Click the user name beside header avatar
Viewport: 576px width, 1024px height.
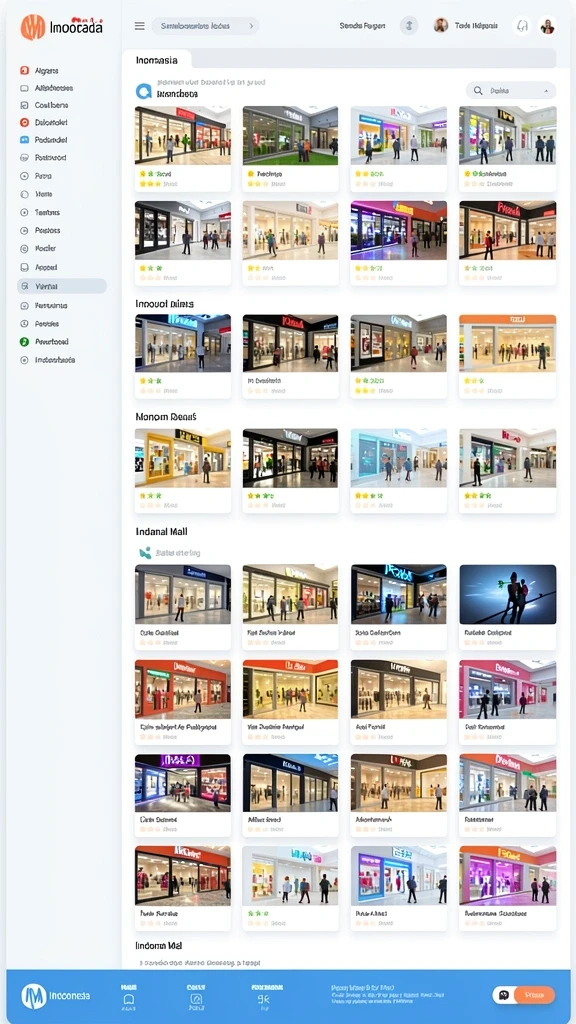476,26
